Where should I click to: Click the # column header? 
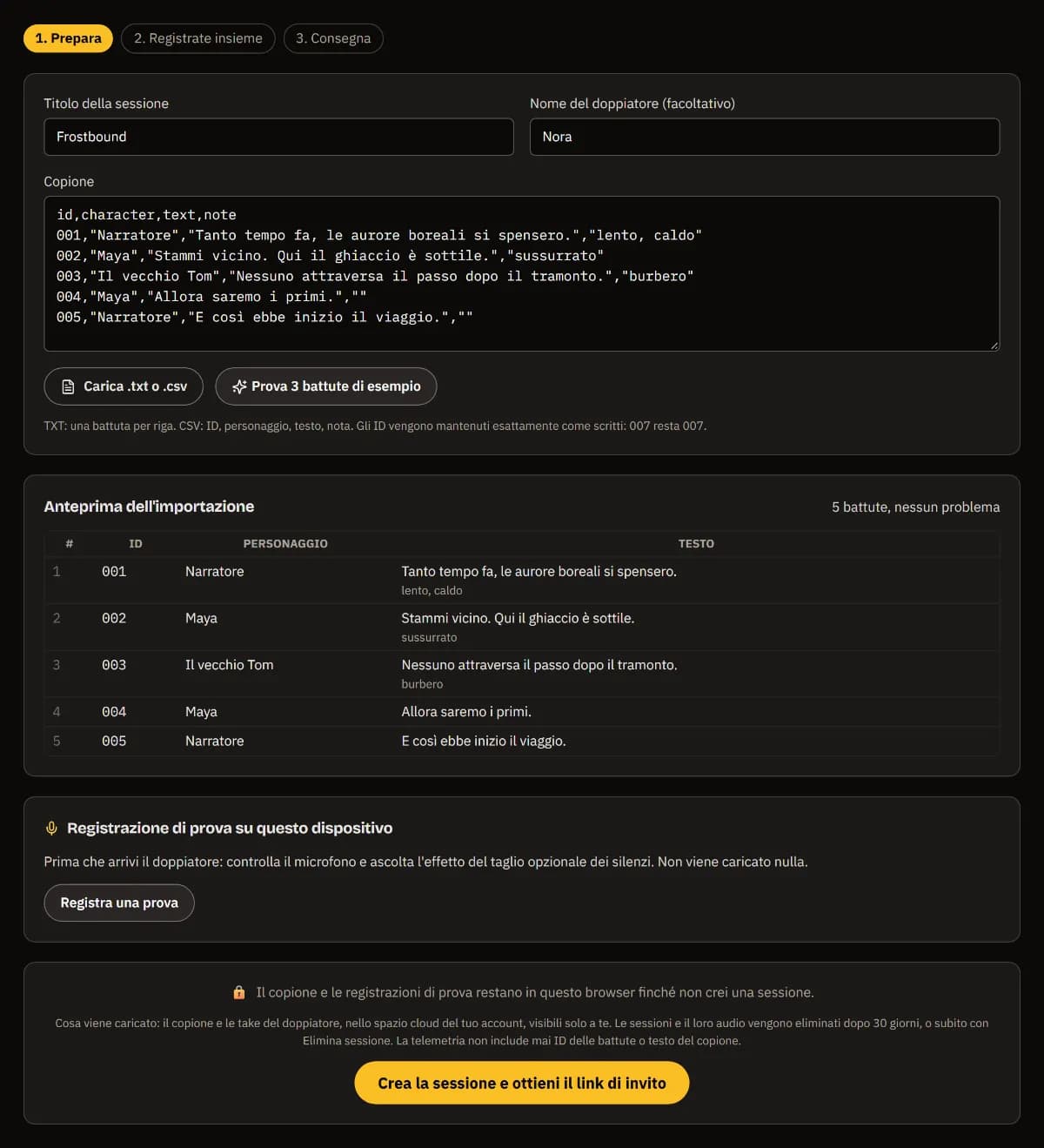(x=70, y=543)
